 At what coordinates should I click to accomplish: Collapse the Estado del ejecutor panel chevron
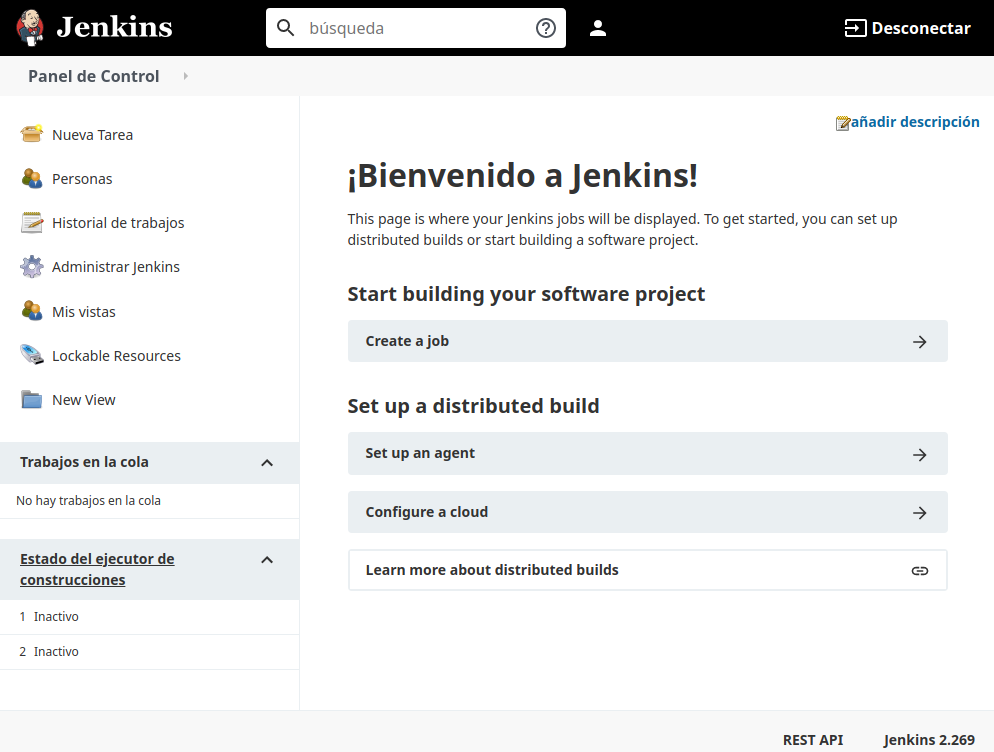267,559
